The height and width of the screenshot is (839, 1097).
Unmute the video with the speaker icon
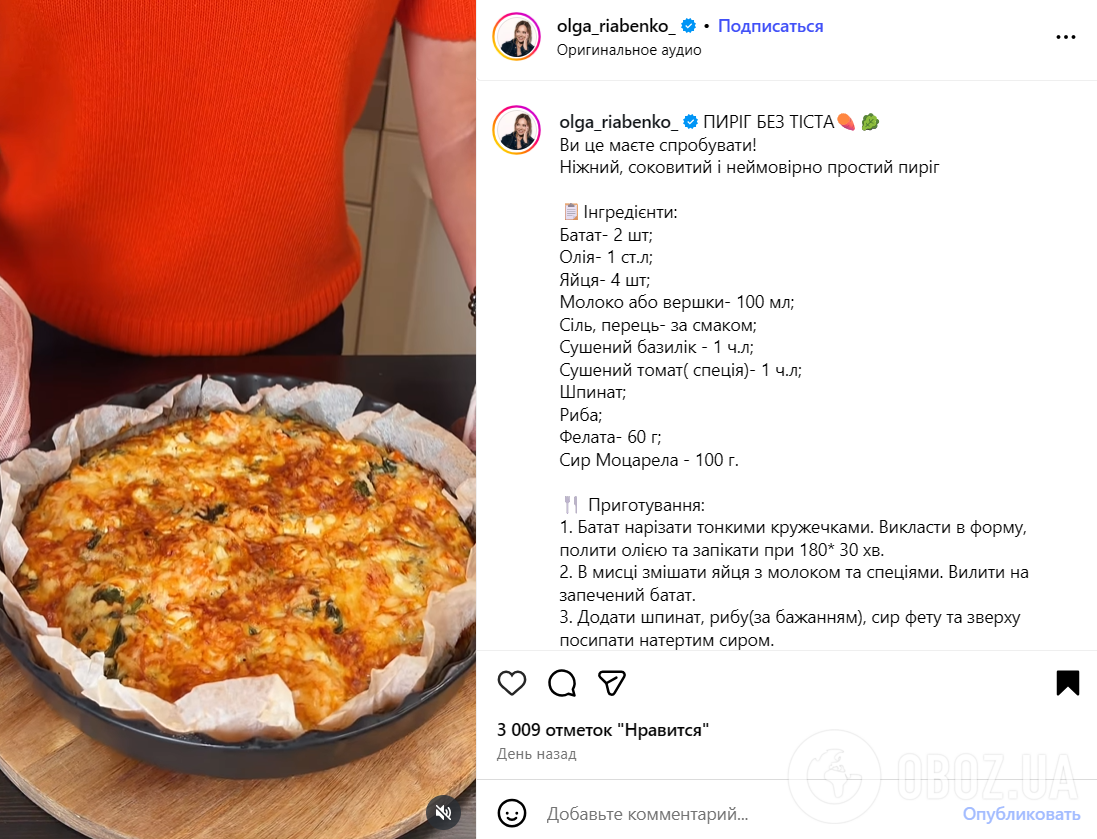[x=444, y=812]
